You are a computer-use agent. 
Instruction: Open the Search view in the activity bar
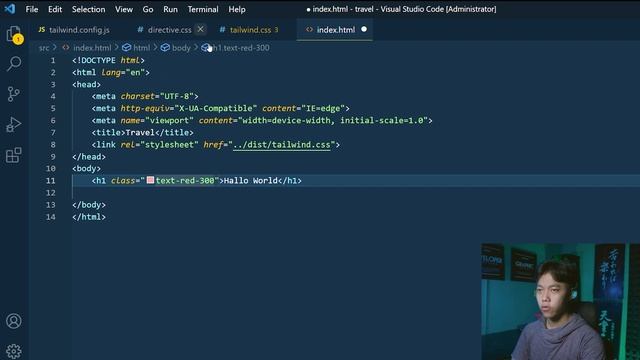coord(14,64)
